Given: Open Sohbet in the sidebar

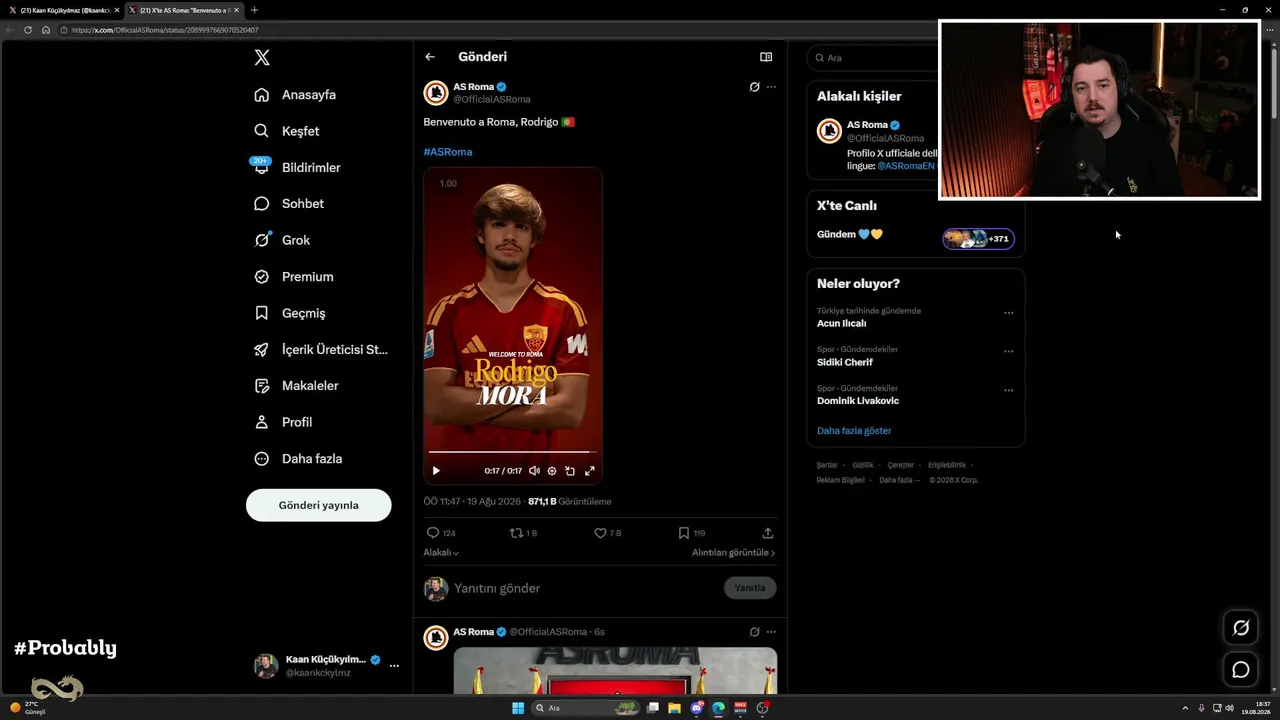Looking at the screenshot, I should pos(289,204).
